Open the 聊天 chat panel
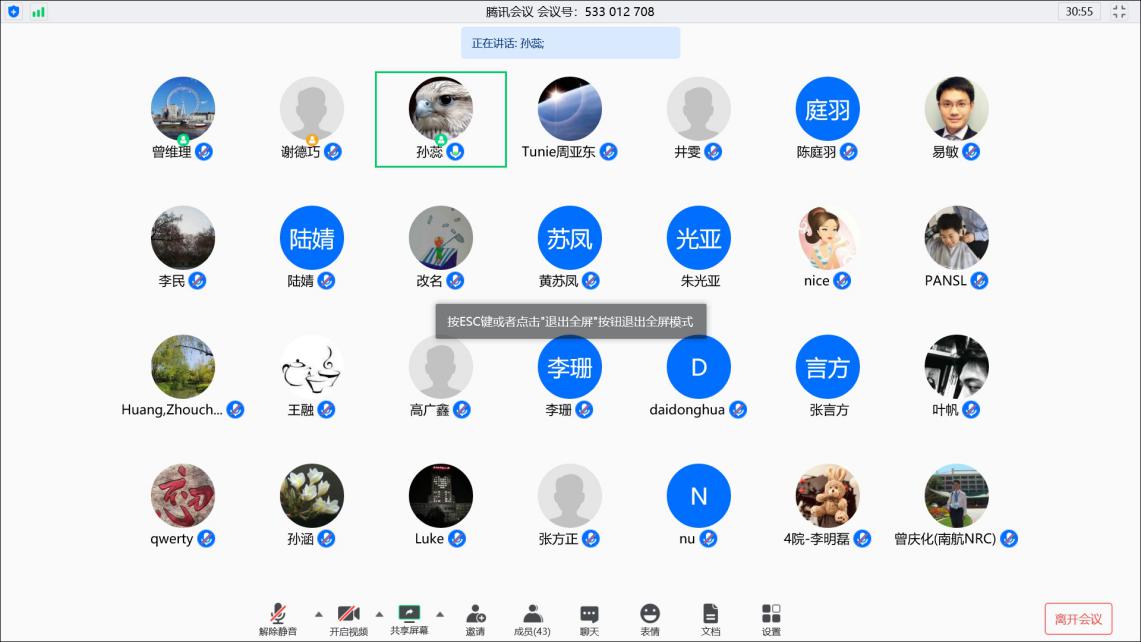This screenshot has height=642, width=1141. (x=589, y=615)
